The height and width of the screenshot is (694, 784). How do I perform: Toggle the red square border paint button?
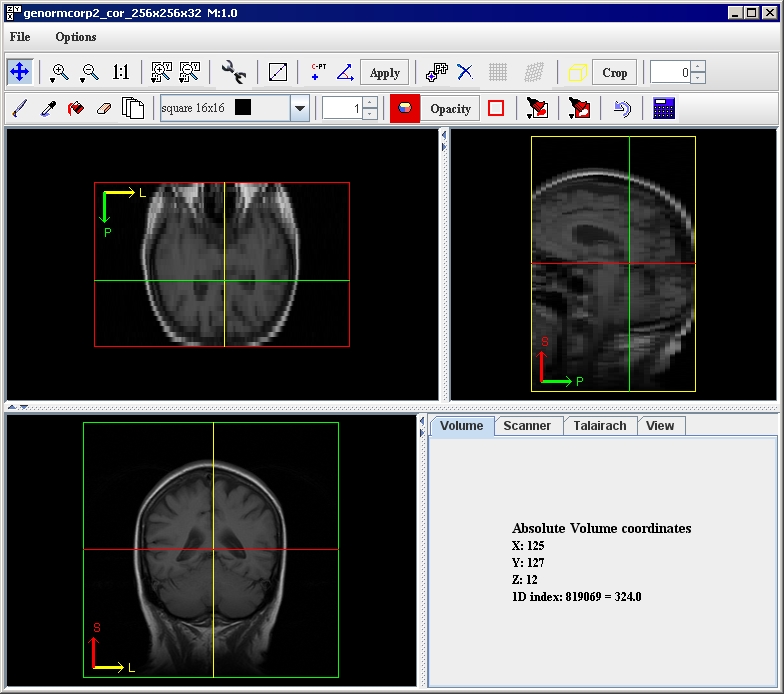coord(496,108)
